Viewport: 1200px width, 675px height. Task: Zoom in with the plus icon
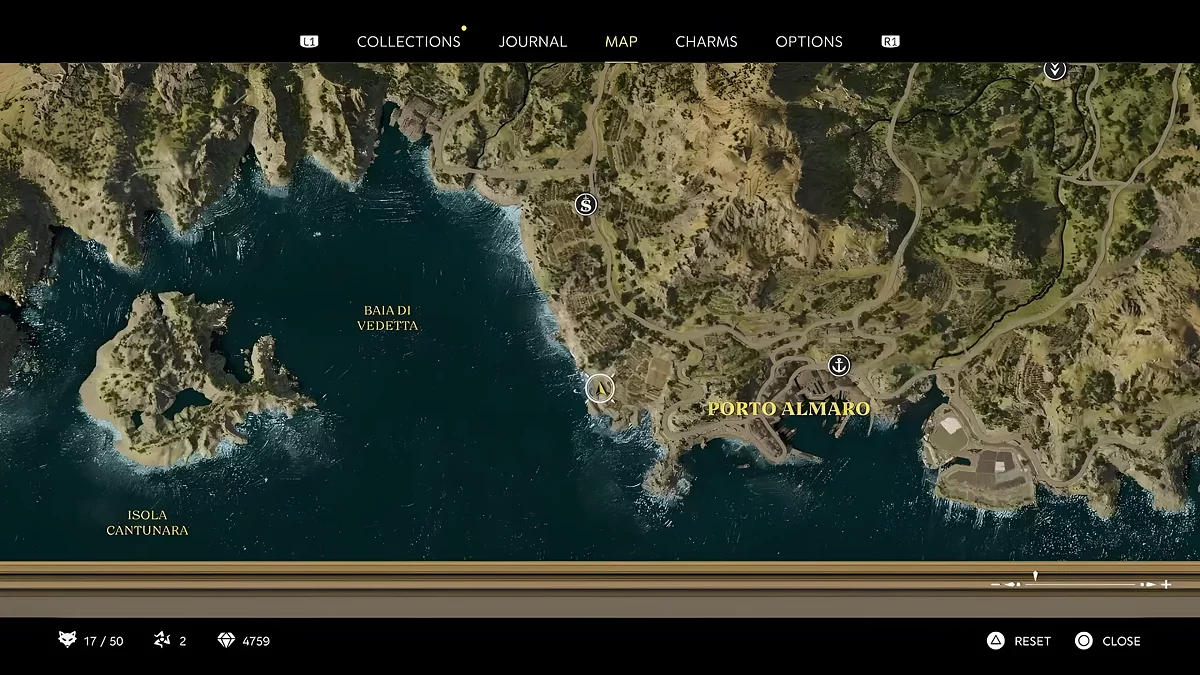[1166, 584]
